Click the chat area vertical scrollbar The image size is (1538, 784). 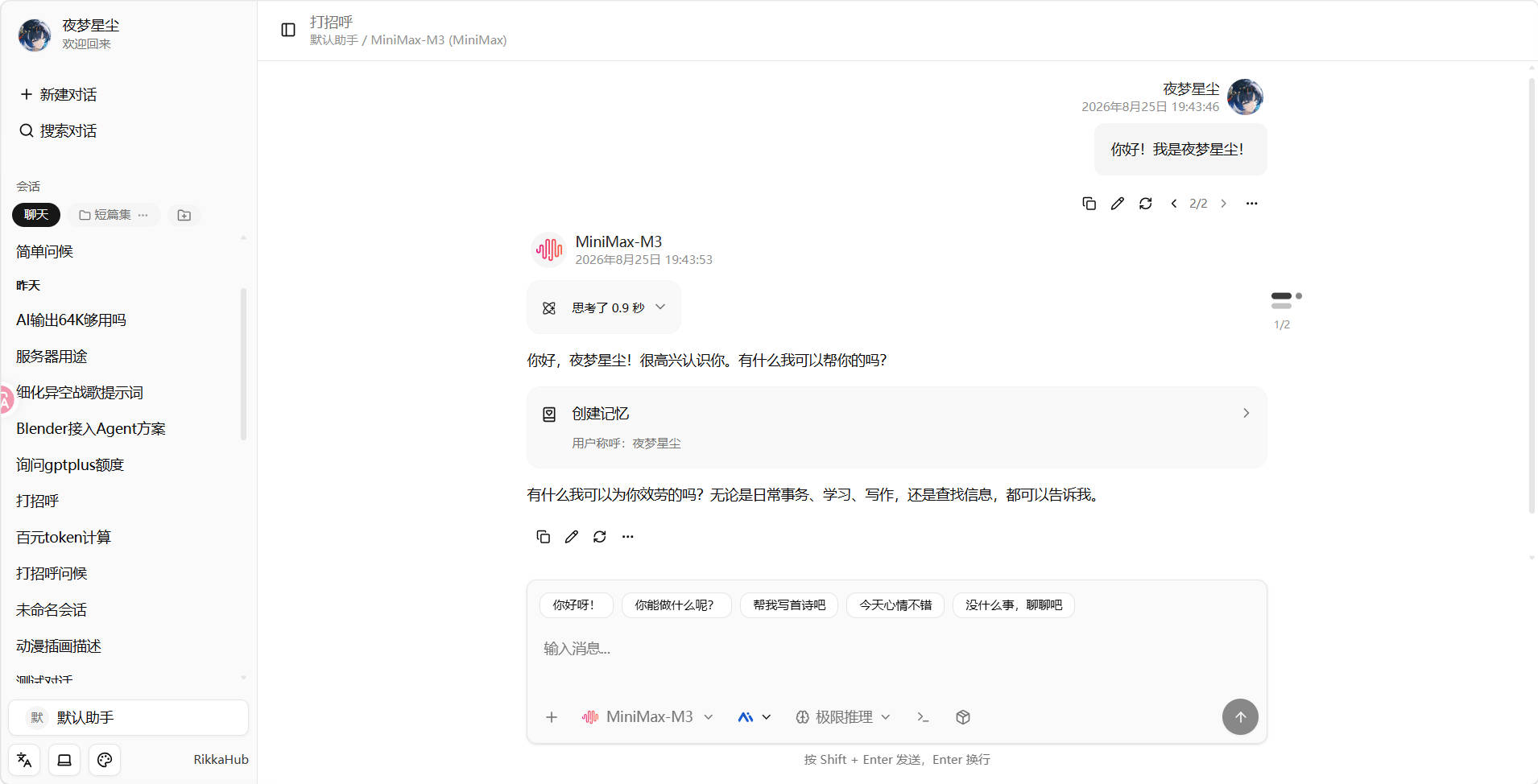click(x=1532, y=295)
